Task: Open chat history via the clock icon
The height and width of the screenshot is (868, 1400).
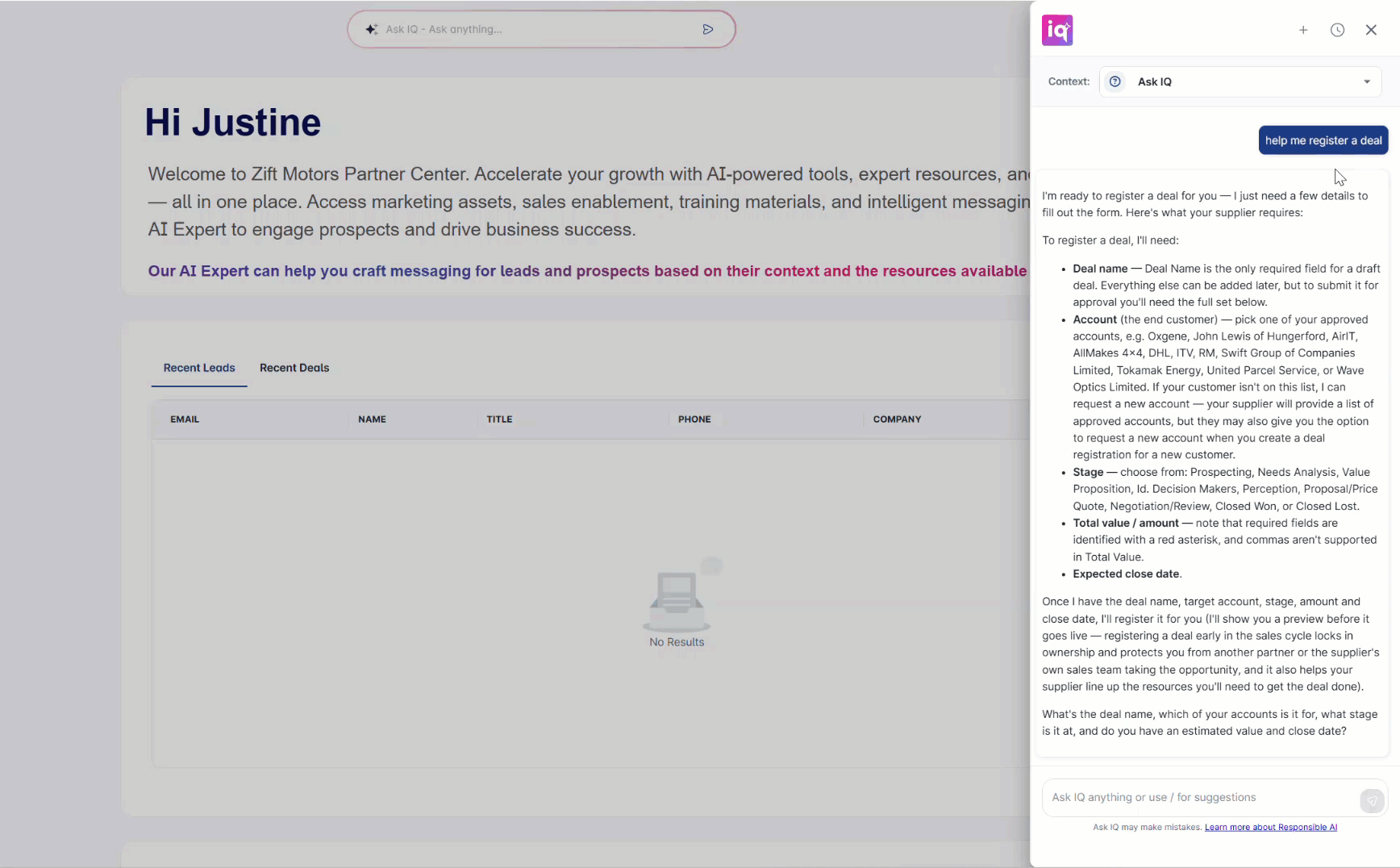Action: (1337, 30)
